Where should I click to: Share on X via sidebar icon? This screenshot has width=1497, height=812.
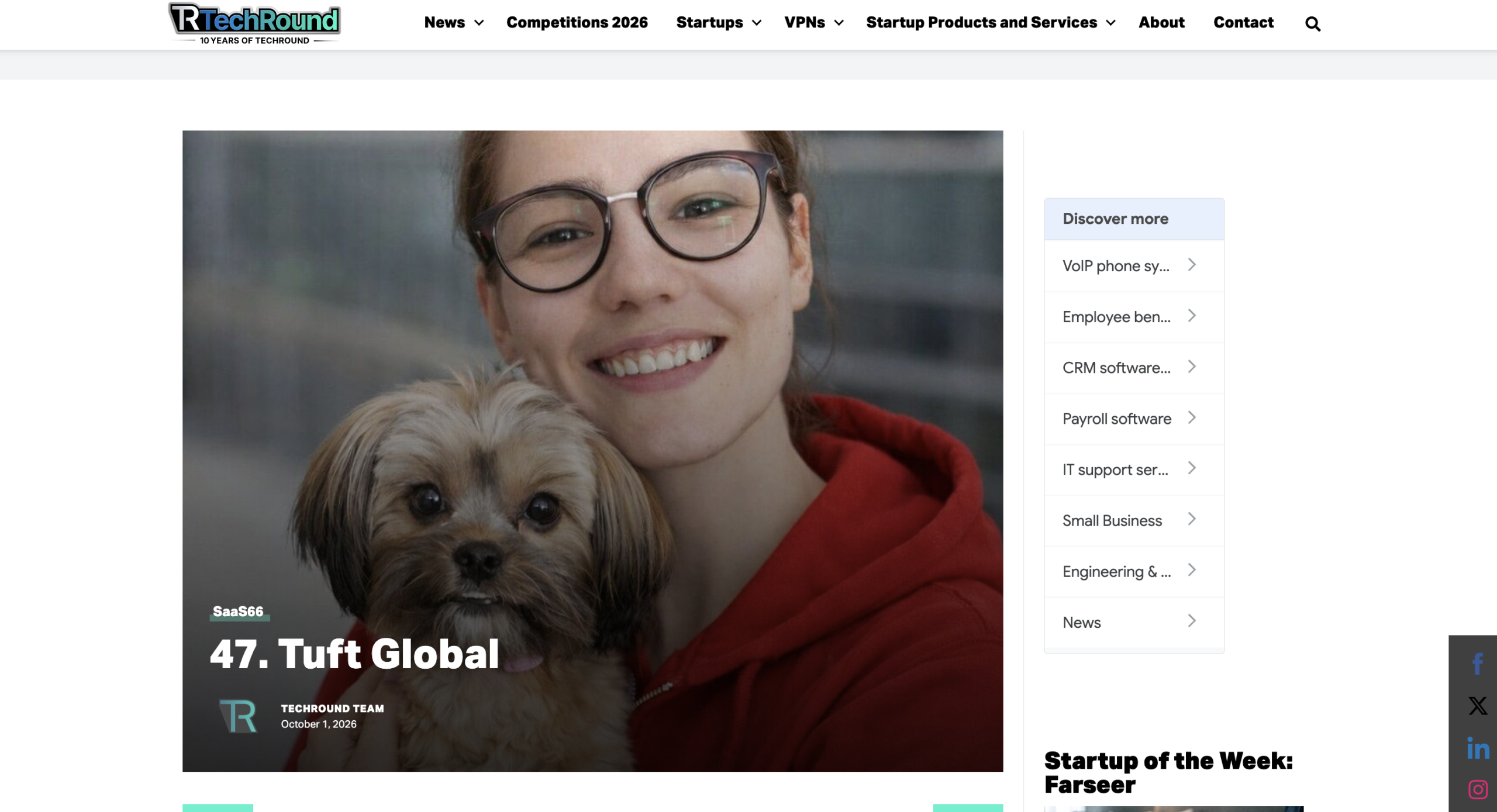pos(1477,706)
